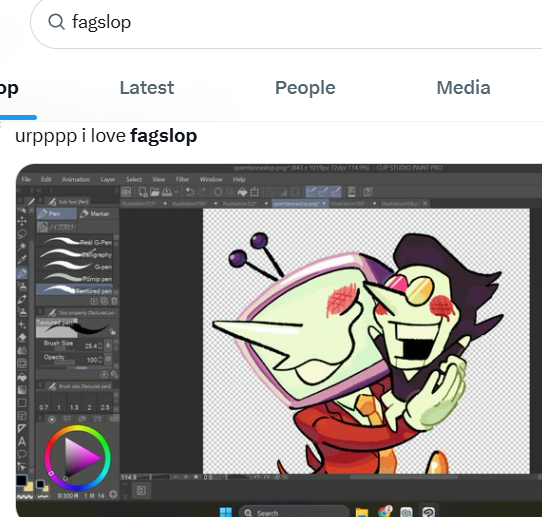This screenshot has width=542, height=517.
Task: Click the magnifier icon in the search box
Action: [x=56, y=22]
